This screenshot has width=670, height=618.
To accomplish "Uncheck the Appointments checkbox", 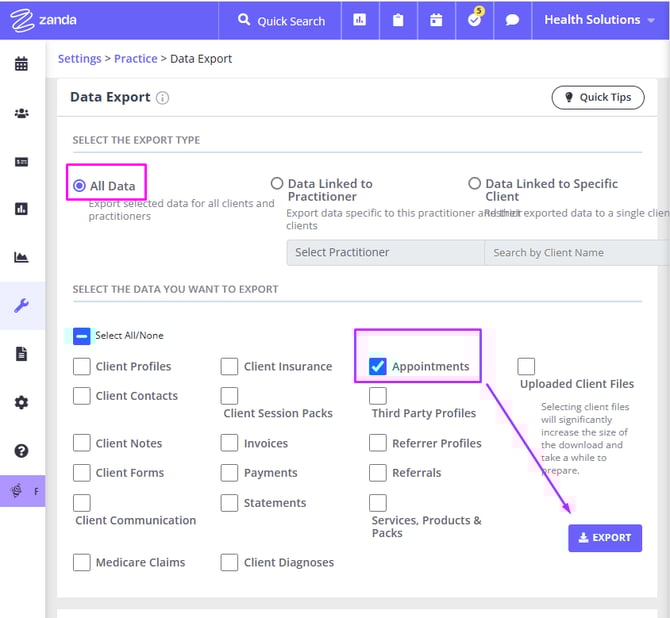I will 377,366.
